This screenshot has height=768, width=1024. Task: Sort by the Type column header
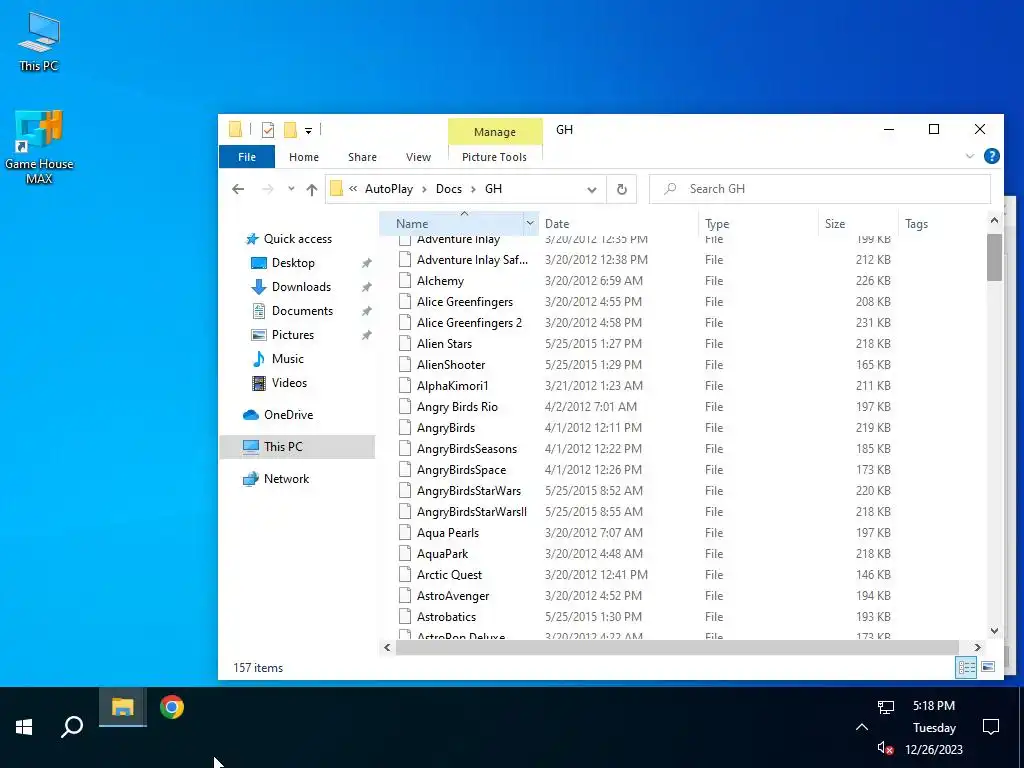pyautogui.click(x=758, y=223)
